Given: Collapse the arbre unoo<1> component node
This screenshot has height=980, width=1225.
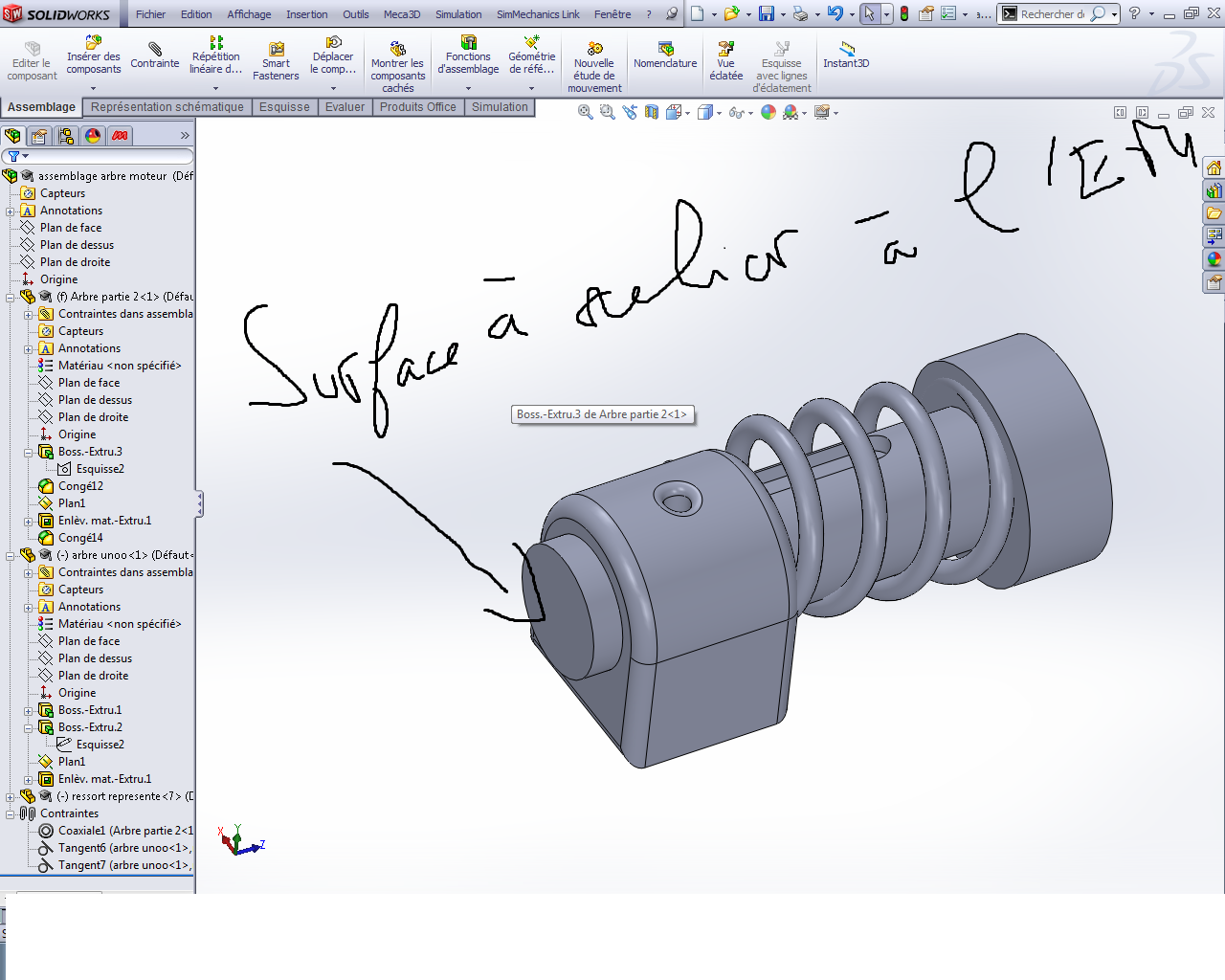Looking at the screenshot, I should (x=11, y=555).
